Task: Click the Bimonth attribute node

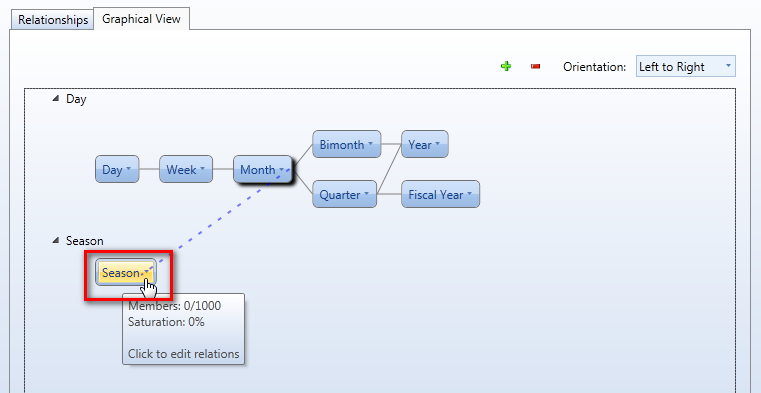Action: point(347,144)
